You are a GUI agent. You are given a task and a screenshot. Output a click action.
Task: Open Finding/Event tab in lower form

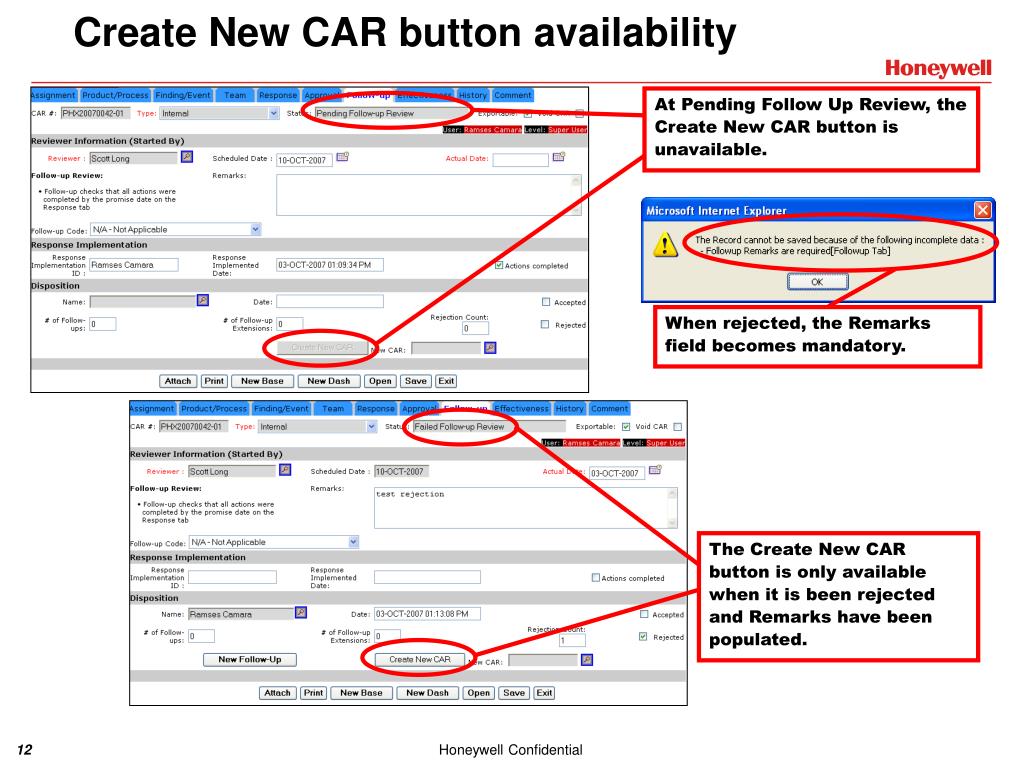tap(281, 409)
